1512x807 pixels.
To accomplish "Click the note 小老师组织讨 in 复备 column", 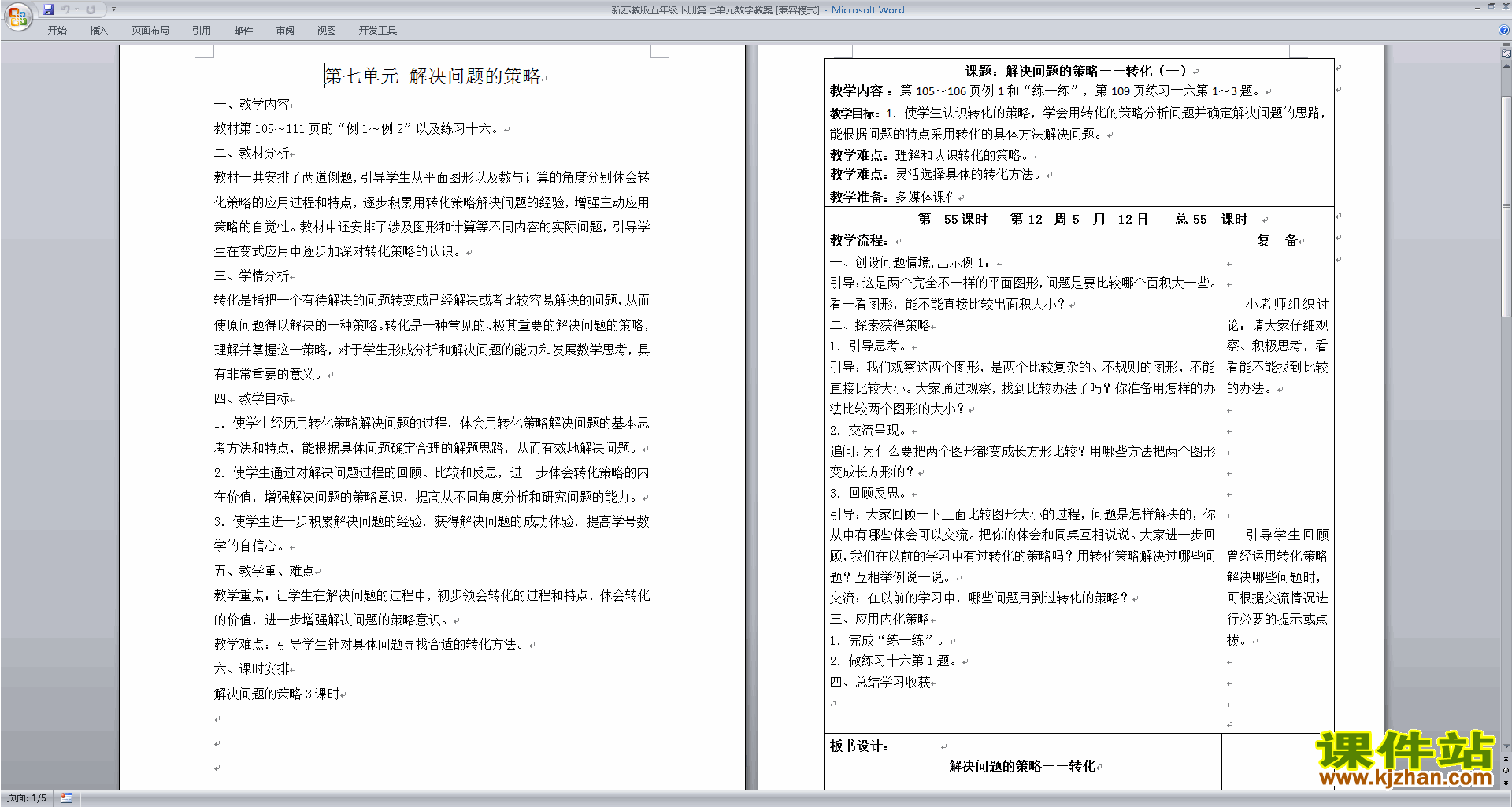I will tap(1287, 304).
